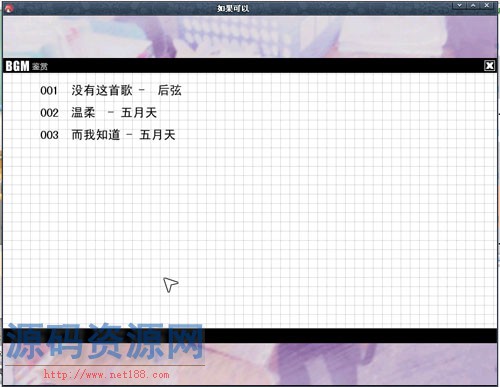Close the 如果可以 window

(x=487, y=6)
